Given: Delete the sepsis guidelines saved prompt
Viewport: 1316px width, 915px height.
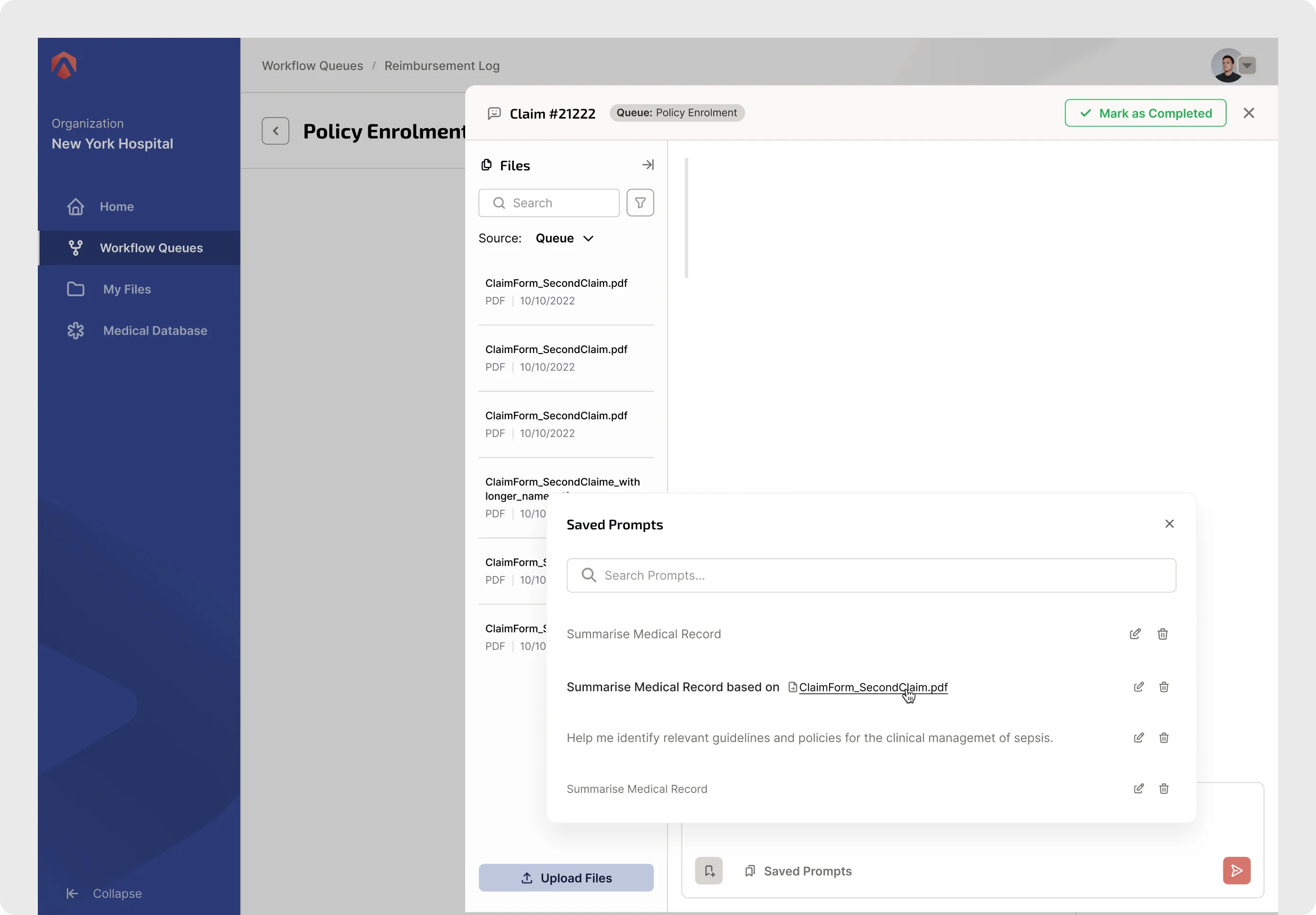Looking at the screenshot, I should [1163, 737].
